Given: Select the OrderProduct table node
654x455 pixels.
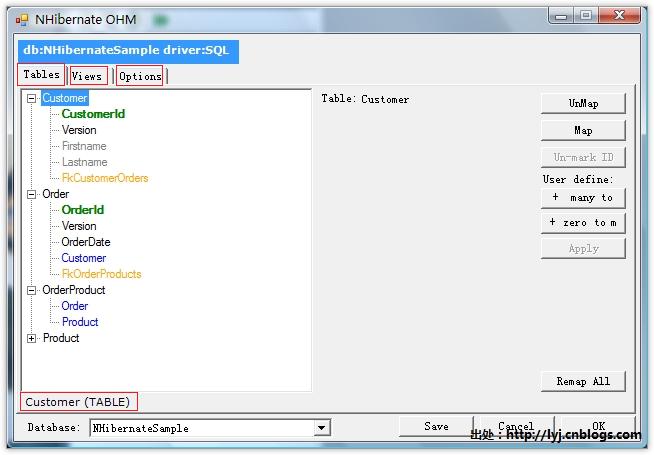Looking at the screenshot, I should pyautogui.click(x=73, y=290).
